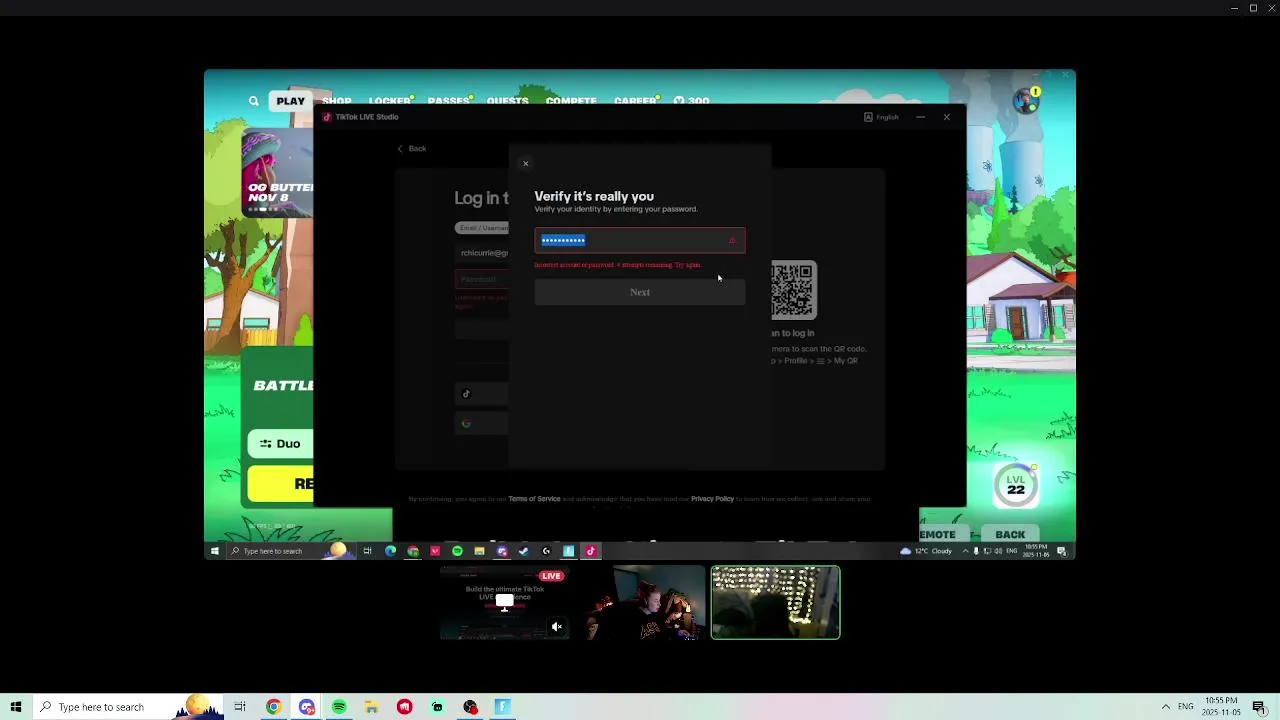Viewport: 1280px width, 720px height.
Task: Open Start button in shared-screen taskbar
Action: click(x=214, y=551)
